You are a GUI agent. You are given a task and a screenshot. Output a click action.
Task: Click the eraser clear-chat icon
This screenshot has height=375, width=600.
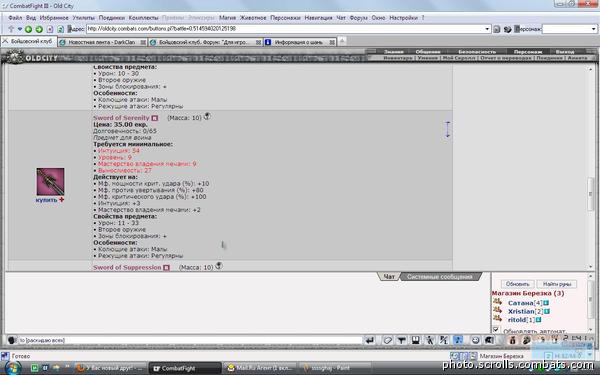point(388,340)
